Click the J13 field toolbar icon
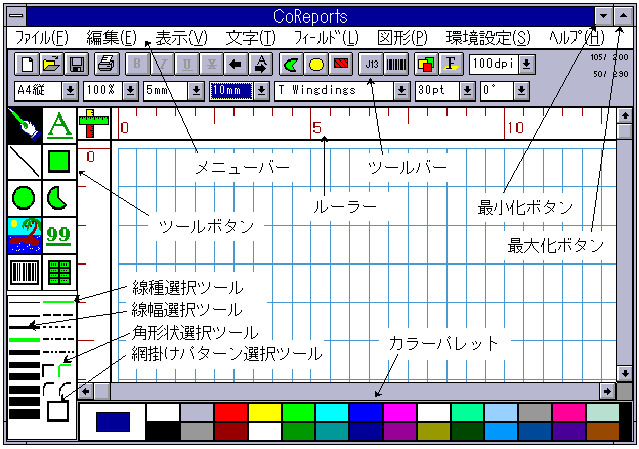 click(371, 64)
